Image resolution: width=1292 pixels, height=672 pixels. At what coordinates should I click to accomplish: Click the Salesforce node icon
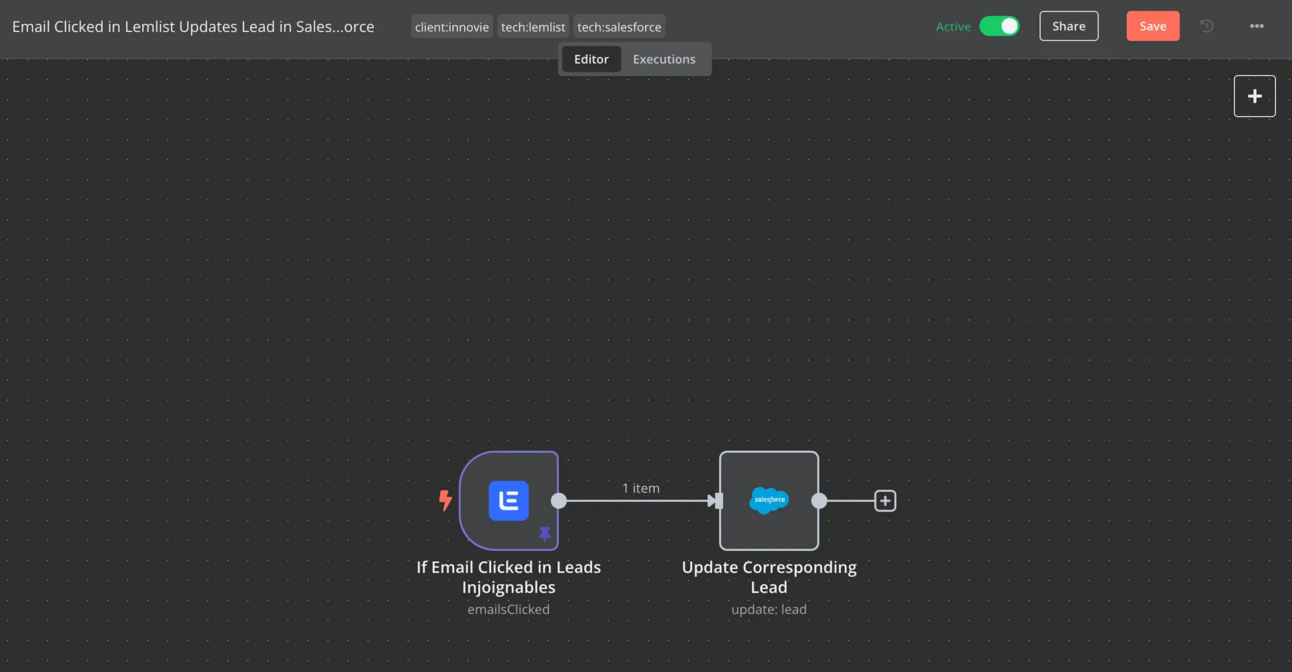[768, 501]
